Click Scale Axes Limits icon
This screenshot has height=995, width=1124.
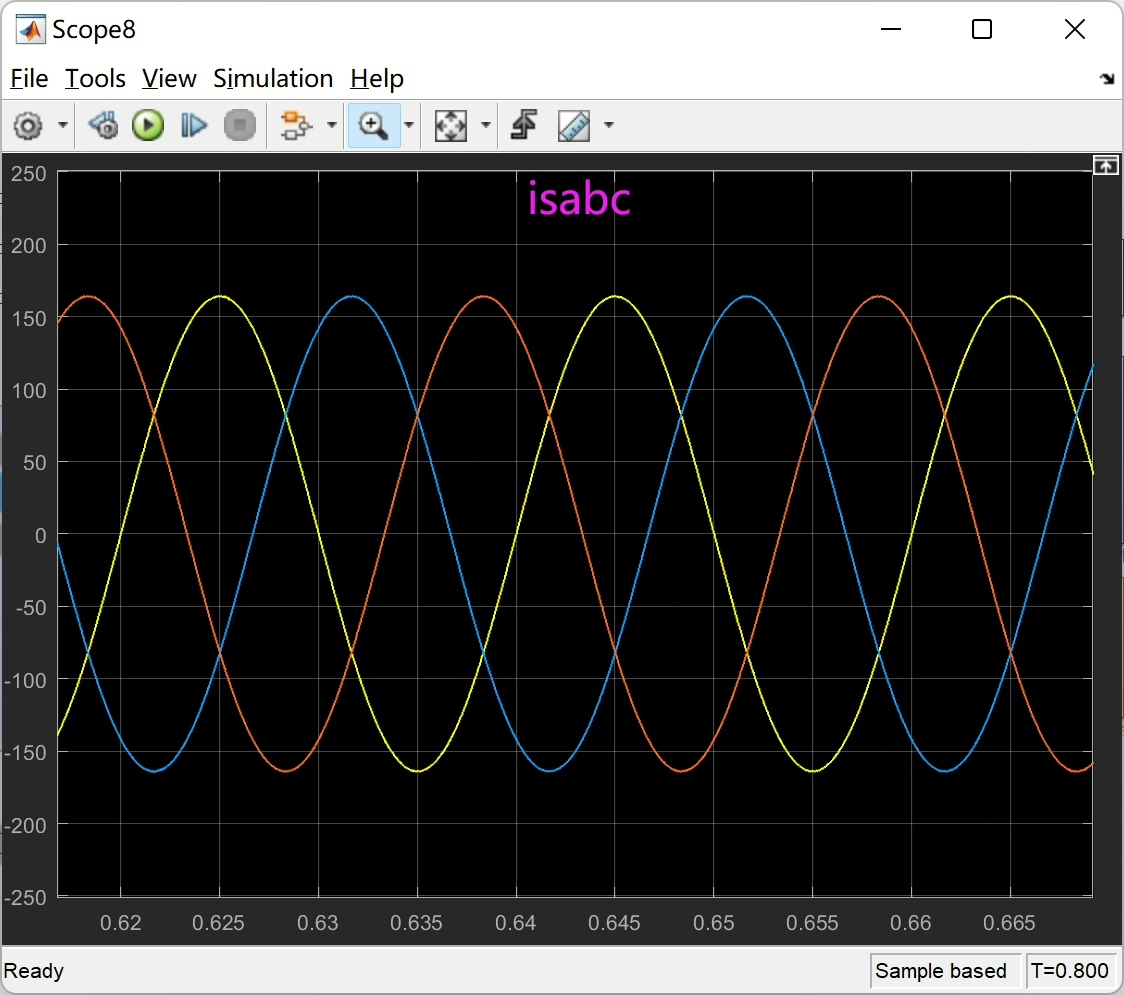451,125
